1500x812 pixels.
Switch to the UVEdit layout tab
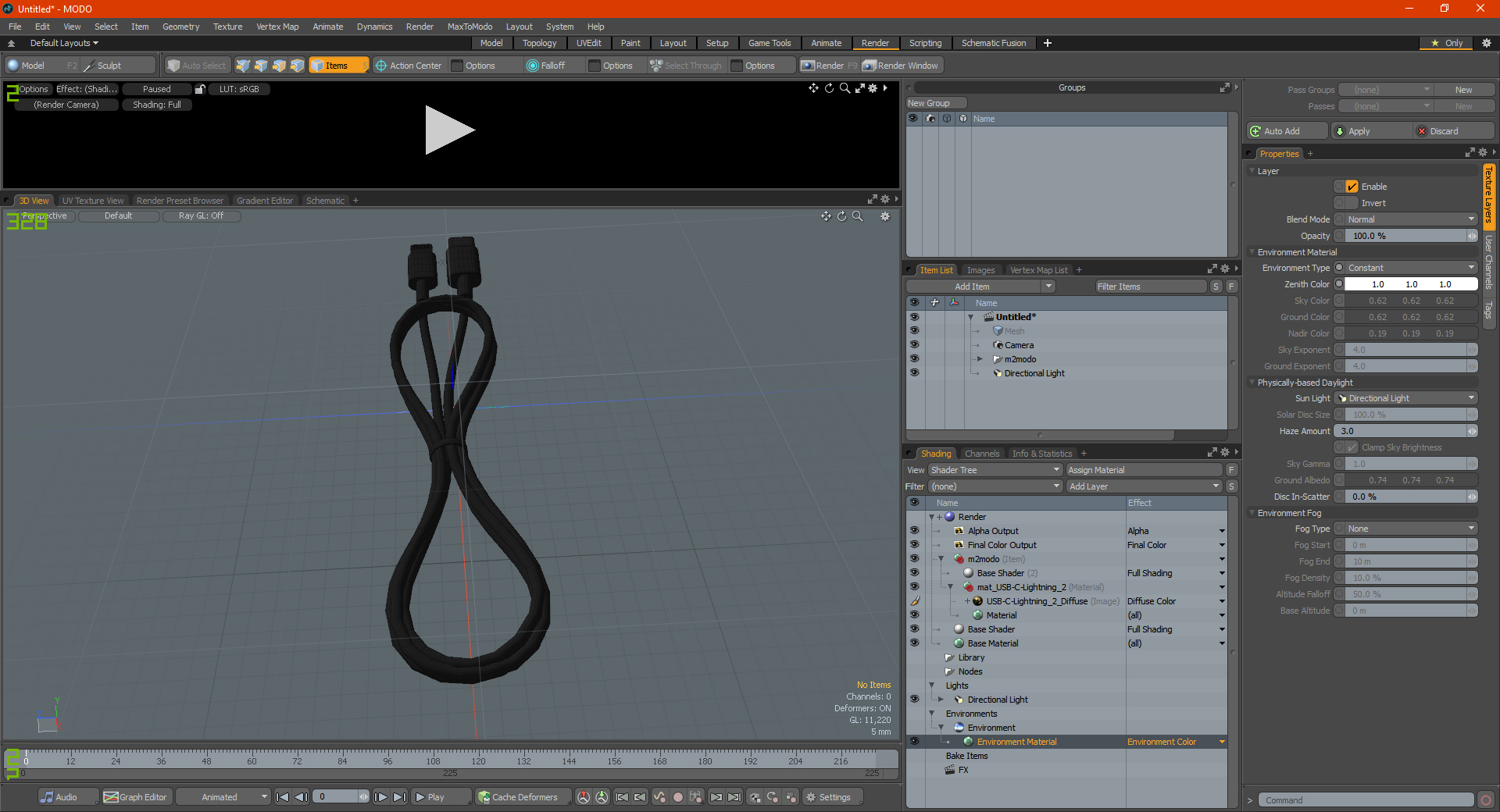click(x=588, y=43)
